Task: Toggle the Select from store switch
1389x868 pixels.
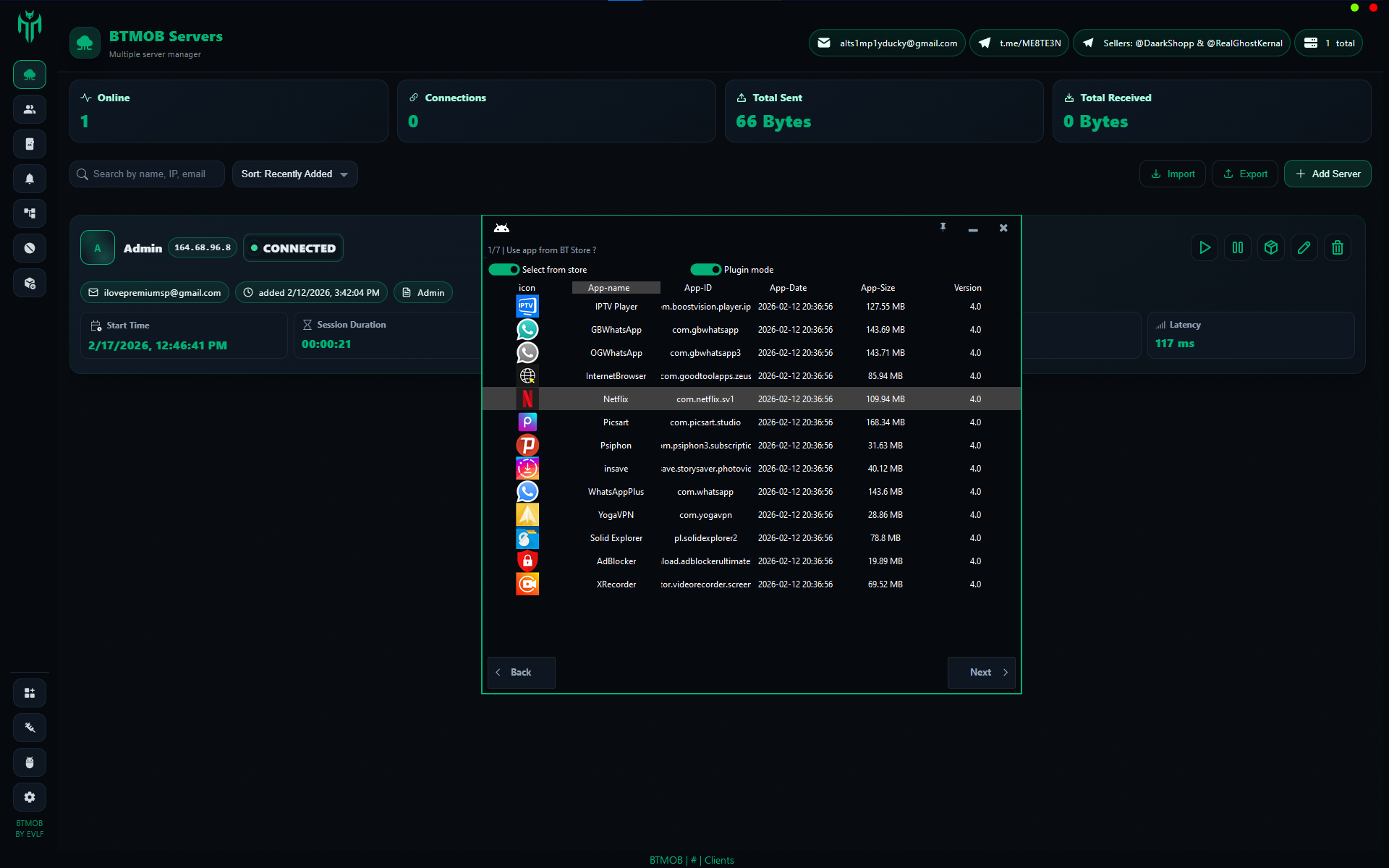Action: pyautogui.click(x=504, y=270)
